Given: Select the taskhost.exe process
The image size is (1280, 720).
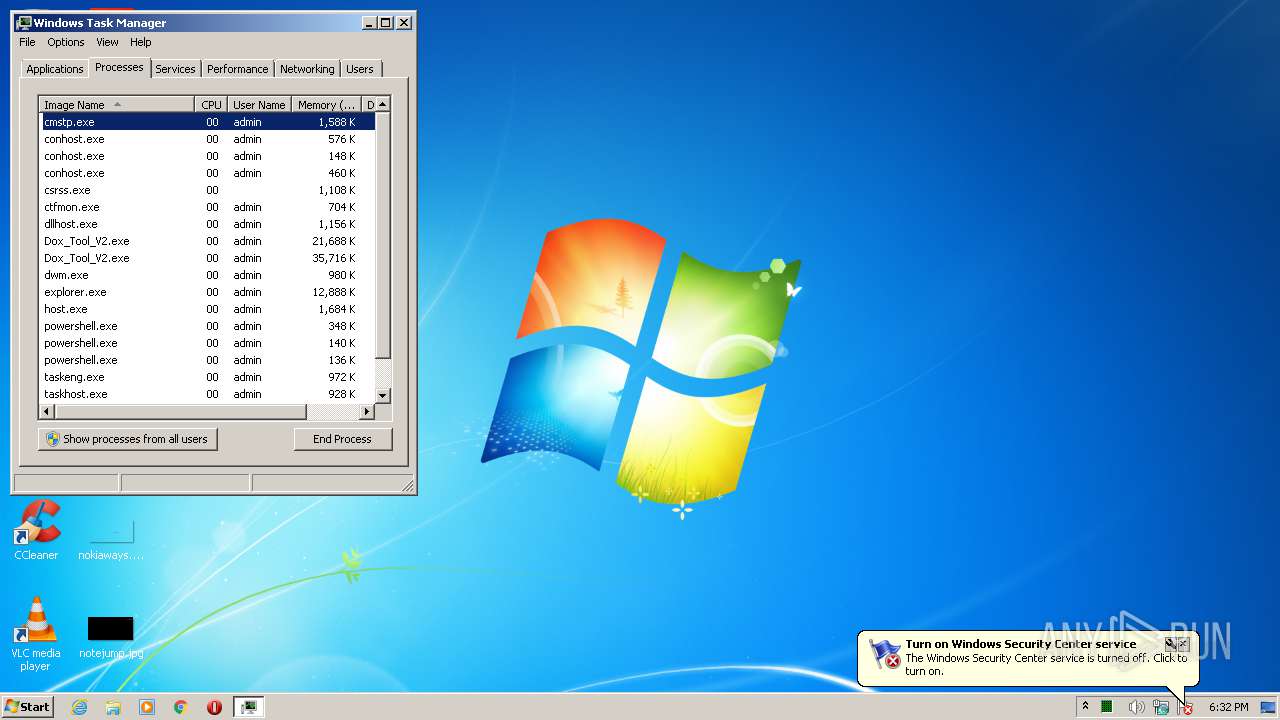Looking at the screenshot, I should coord(208,394).
